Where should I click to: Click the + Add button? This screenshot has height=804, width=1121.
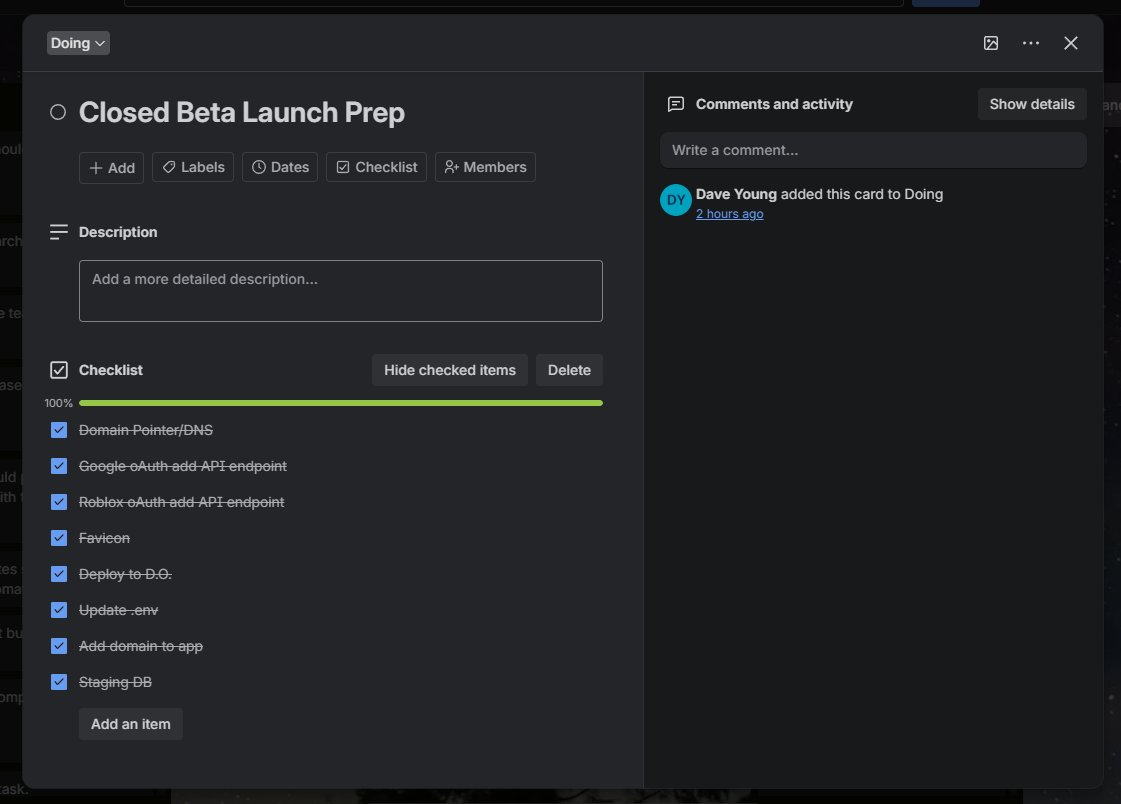click(112, 167)
